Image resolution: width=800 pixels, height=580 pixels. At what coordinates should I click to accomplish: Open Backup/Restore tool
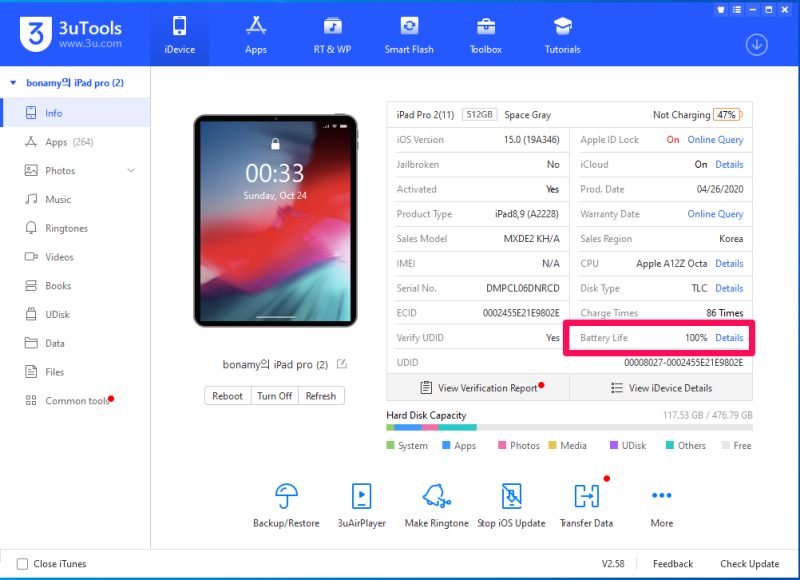click(286, 506)
